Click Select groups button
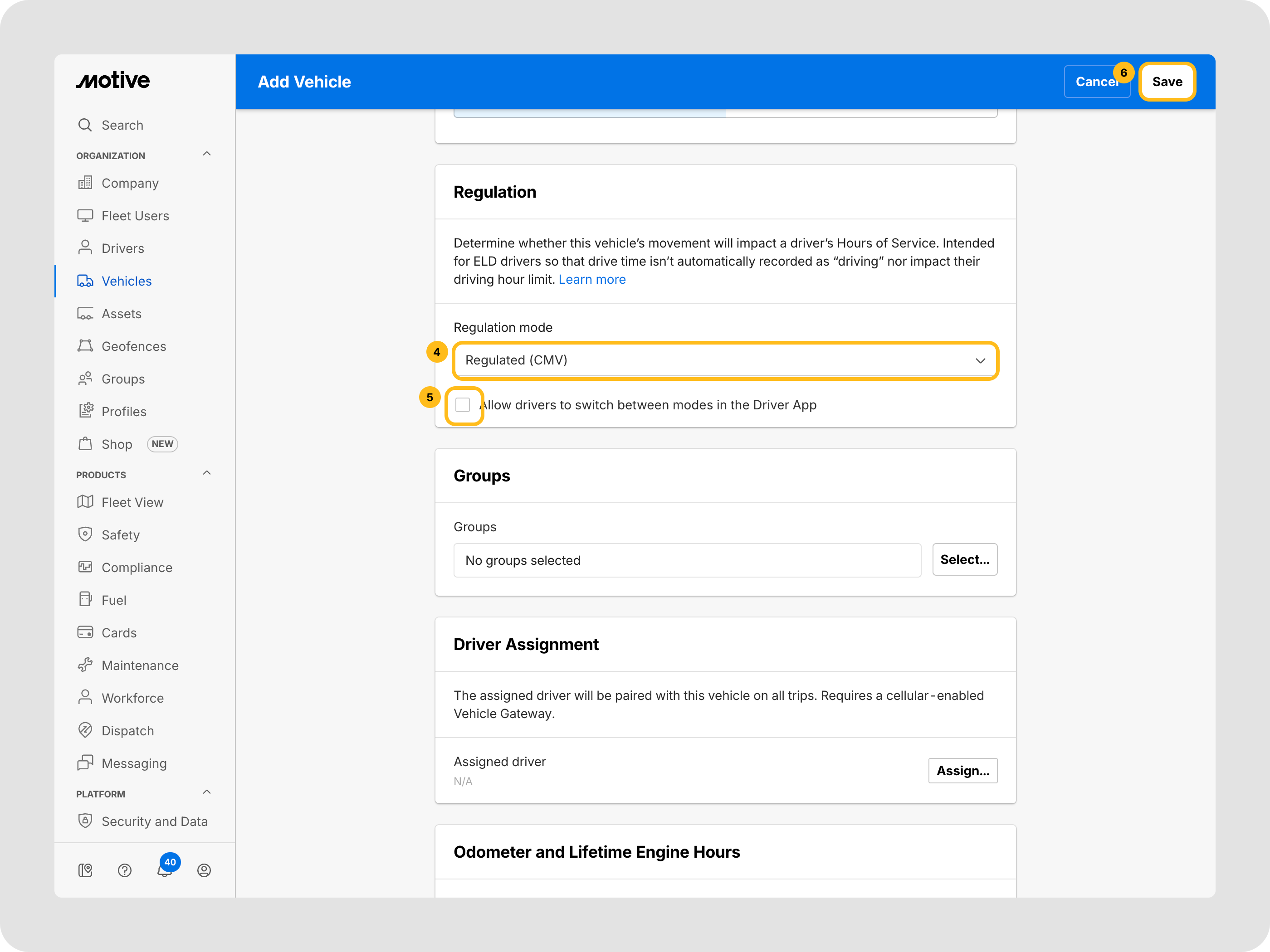The width and height of the screenshot is (1270, 952). coord(964,559)
